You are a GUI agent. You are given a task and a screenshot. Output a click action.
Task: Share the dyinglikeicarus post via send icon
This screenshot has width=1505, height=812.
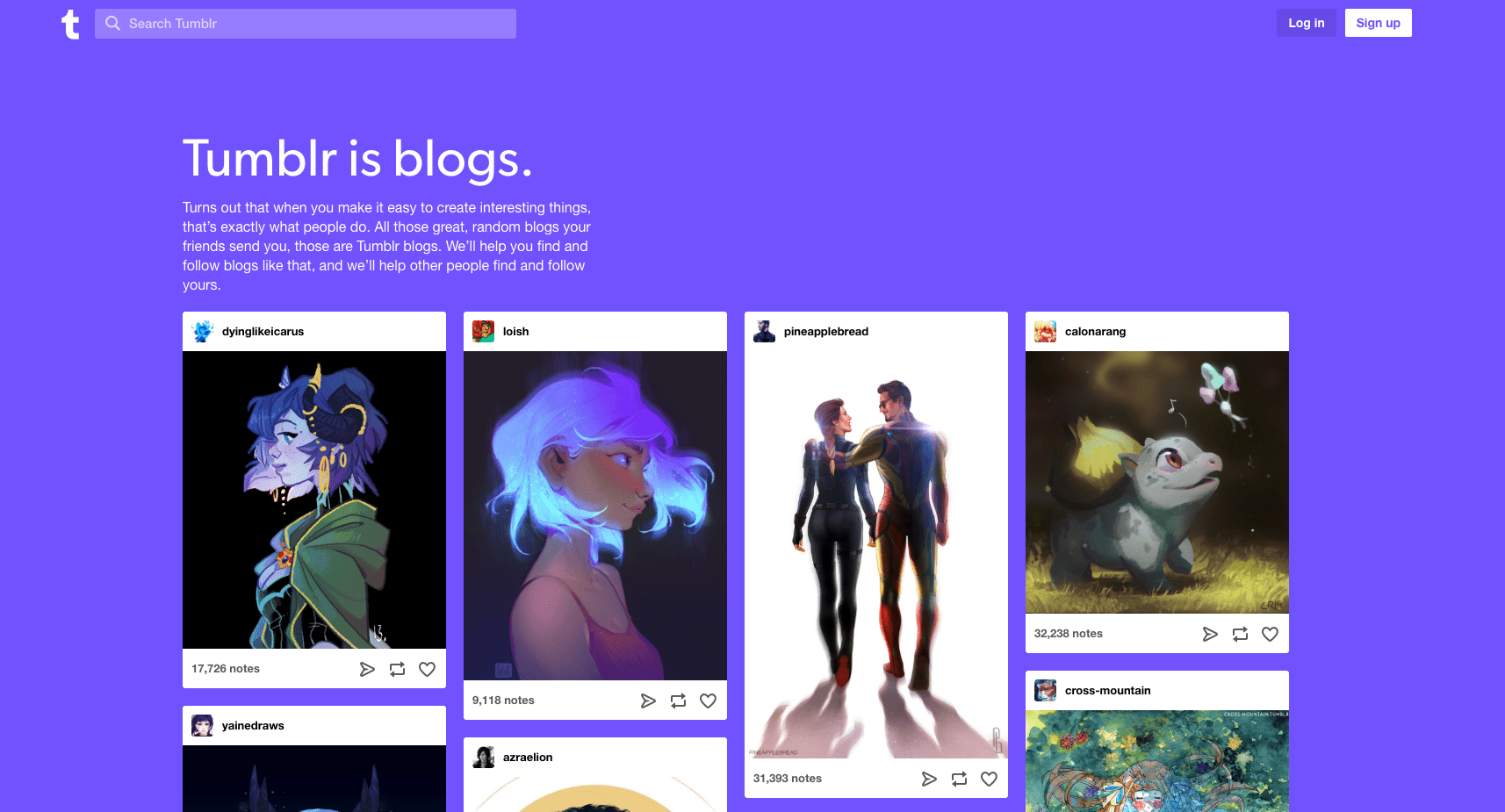click(367, 669)
